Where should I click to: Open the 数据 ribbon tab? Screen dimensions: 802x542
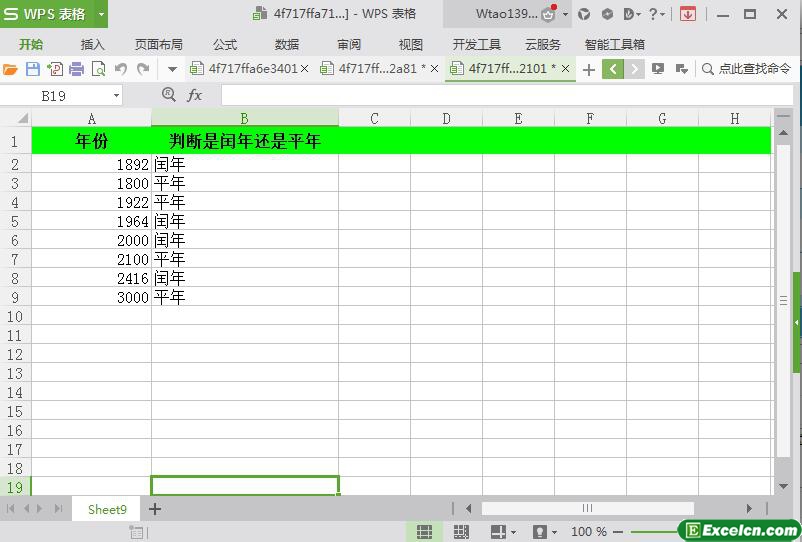point(286,44)
